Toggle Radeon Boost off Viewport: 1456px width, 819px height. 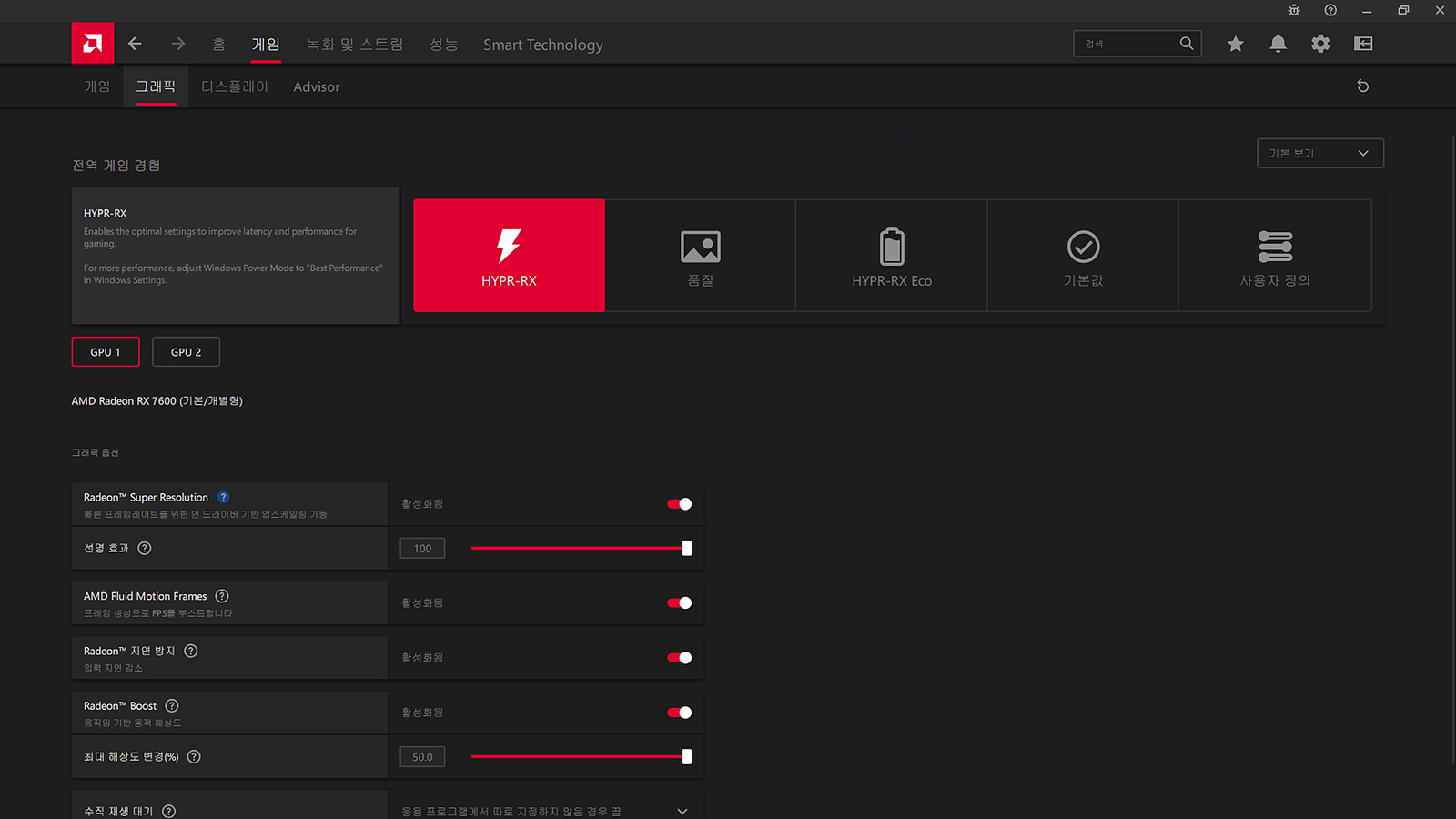click(x=679, y=713)
